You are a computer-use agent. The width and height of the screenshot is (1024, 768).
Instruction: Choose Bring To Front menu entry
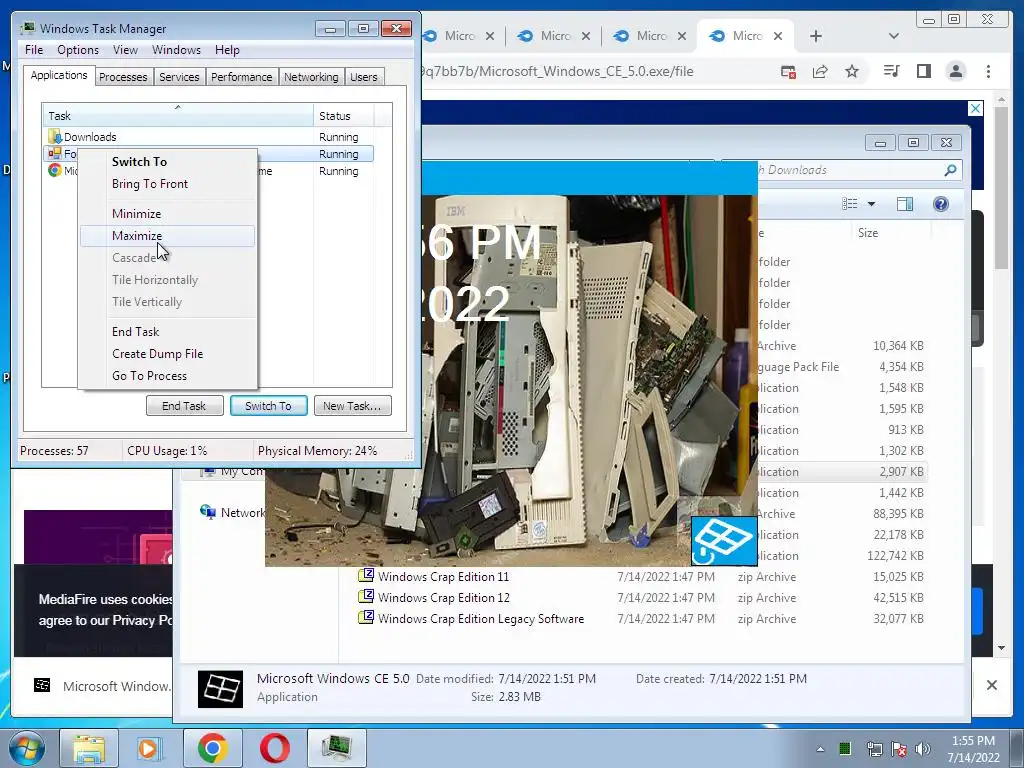[150, 184]
